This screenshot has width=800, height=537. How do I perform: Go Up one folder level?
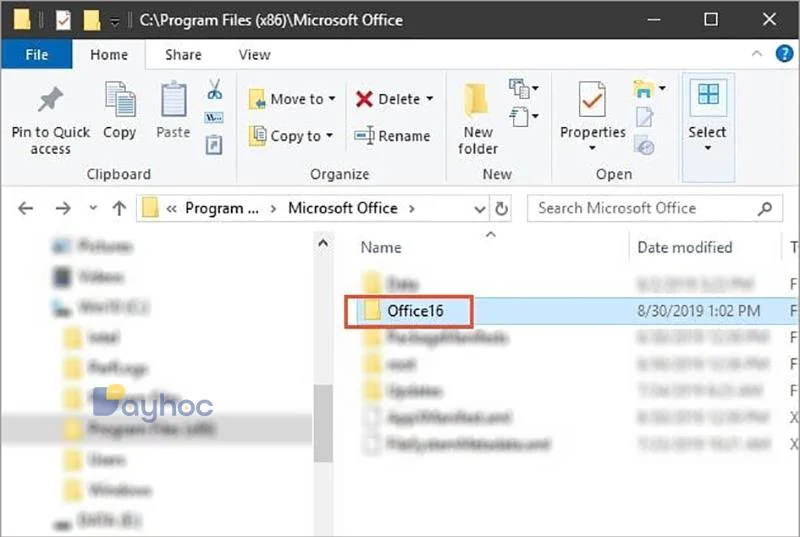point(119,208)
